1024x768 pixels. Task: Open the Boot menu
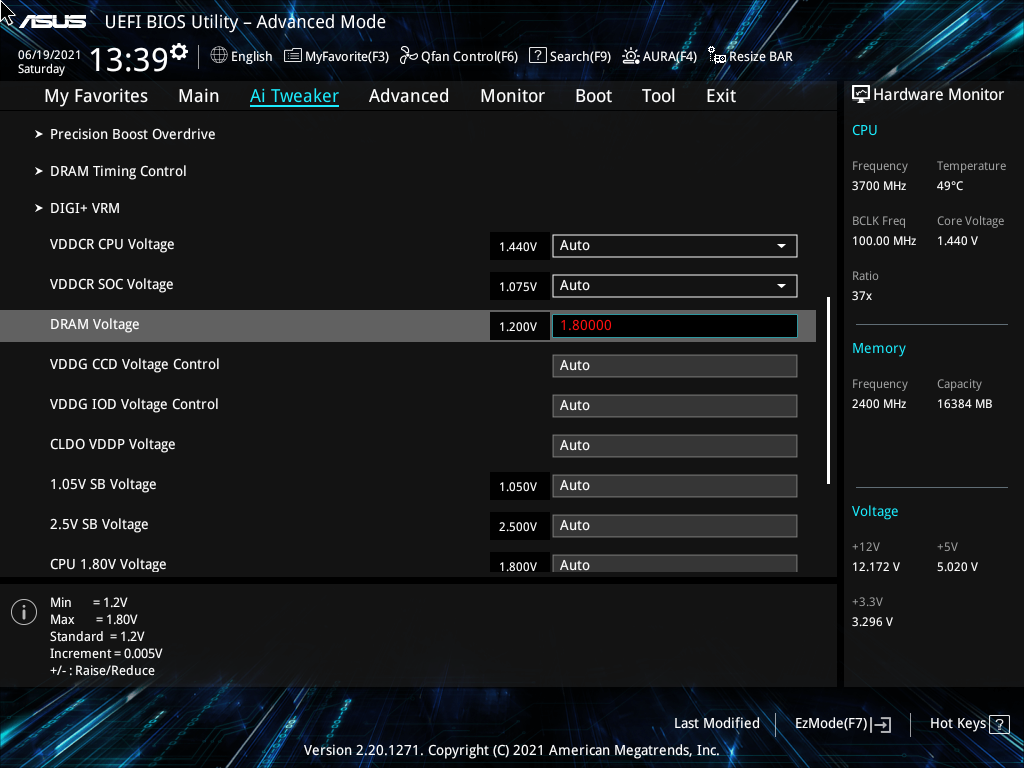[593, 95]
